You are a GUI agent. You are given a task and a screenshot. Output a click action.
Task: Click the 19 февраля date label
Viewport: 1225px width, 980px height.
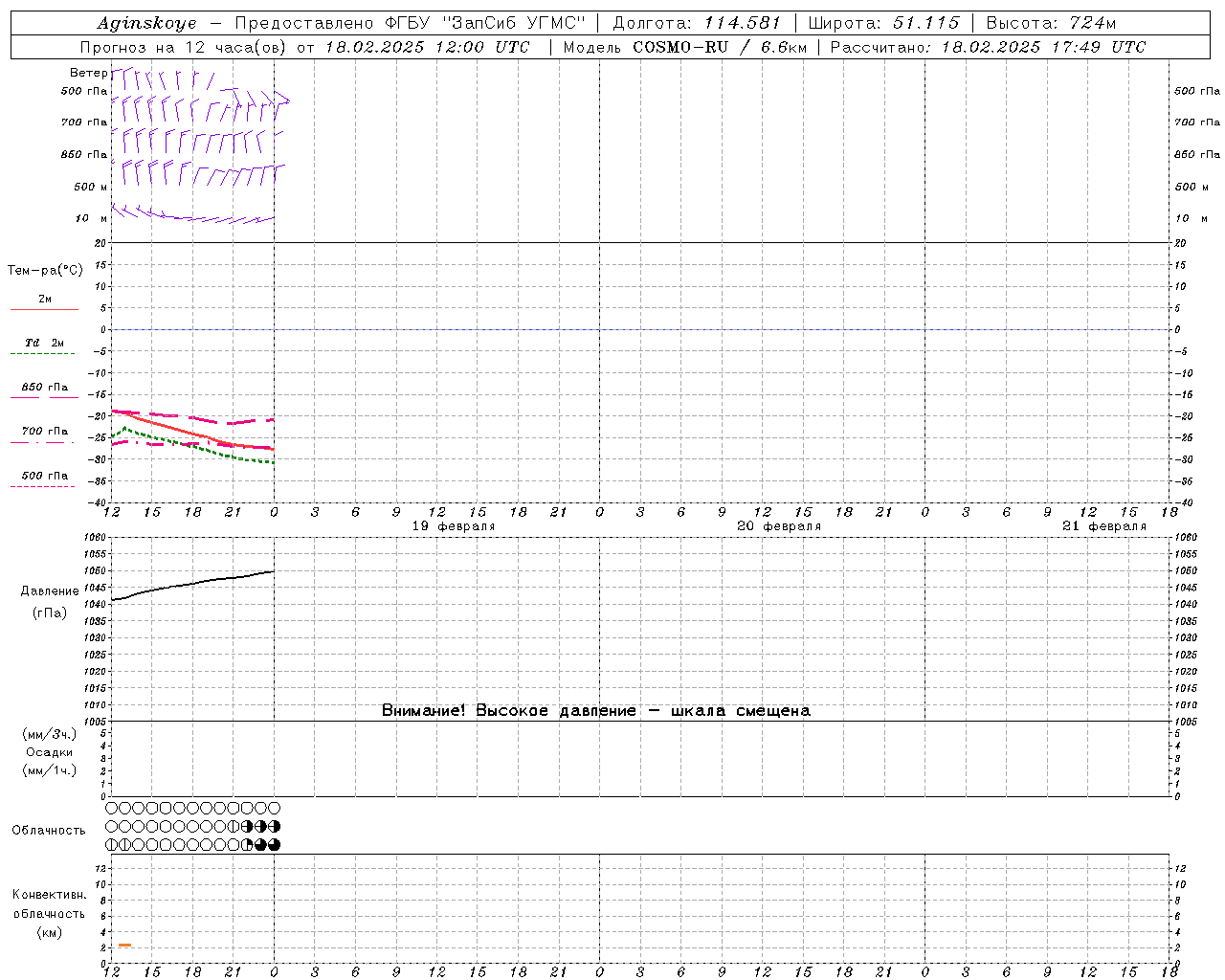454,526
